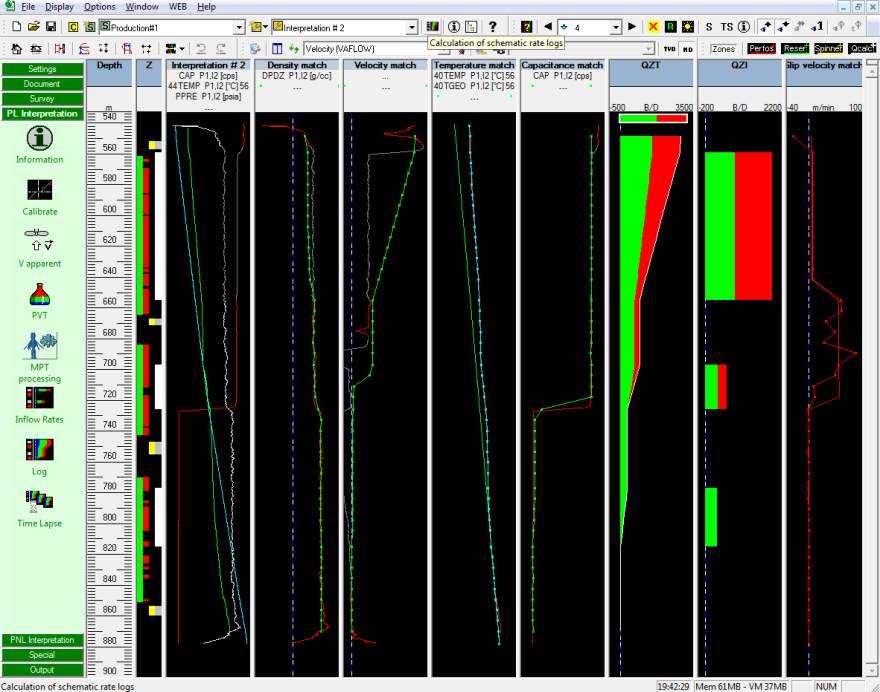Expand the PNL Interpretation sidebar section
Screen dimensions: 880x692
coord(42,640)
